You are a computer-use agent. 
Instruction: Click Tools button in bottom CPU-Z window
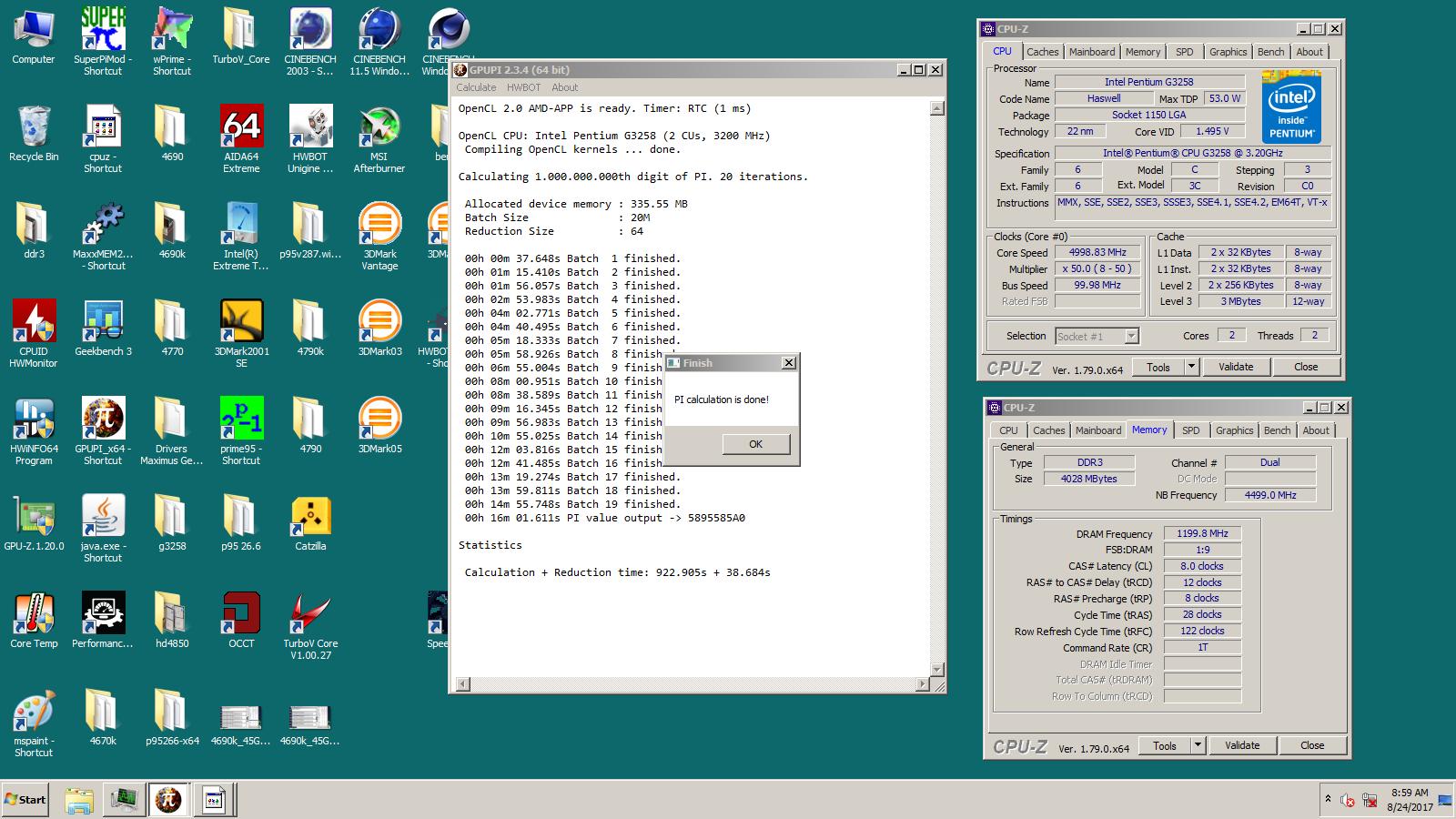coord(1165,745)
